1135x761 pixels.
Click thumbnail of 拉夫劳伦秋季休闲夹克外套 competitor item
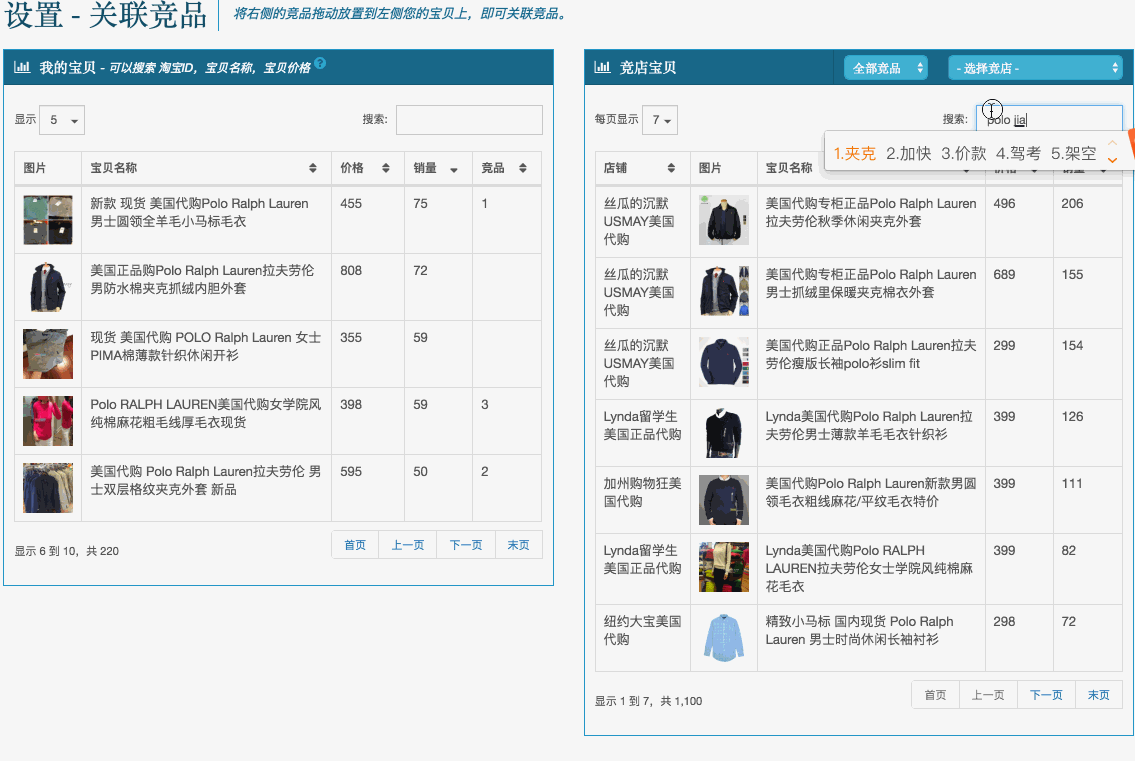pos(724,220)
